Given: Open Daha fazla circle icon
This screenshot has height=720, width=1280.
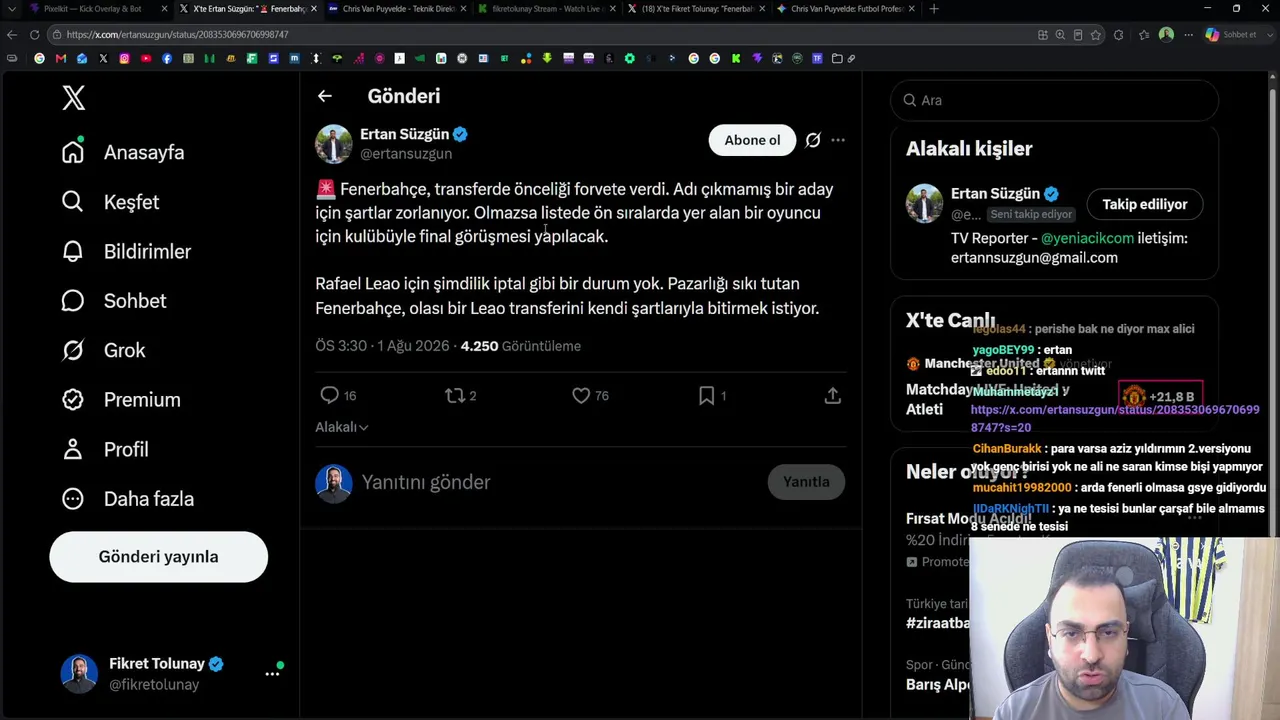Looking at the screenshot, I should [73, 499].
